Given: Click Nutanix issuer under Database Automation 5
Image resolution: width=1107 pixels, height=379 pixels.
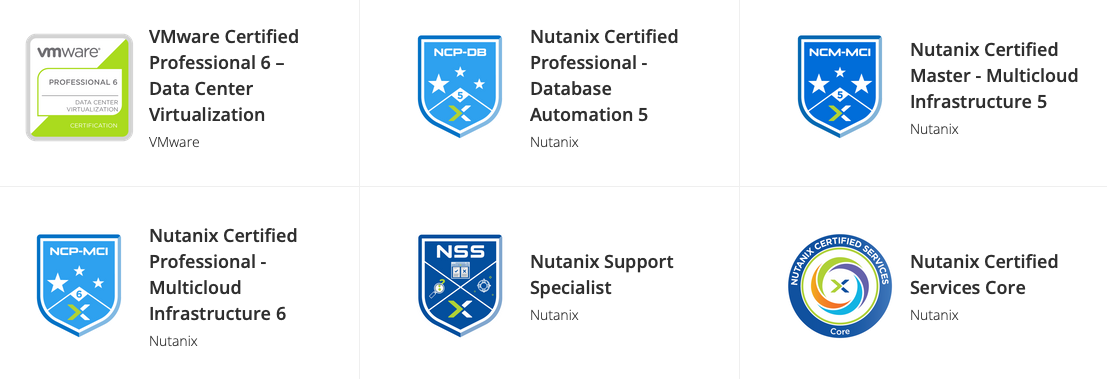Looking at the screenshot, I should (554, 142).
